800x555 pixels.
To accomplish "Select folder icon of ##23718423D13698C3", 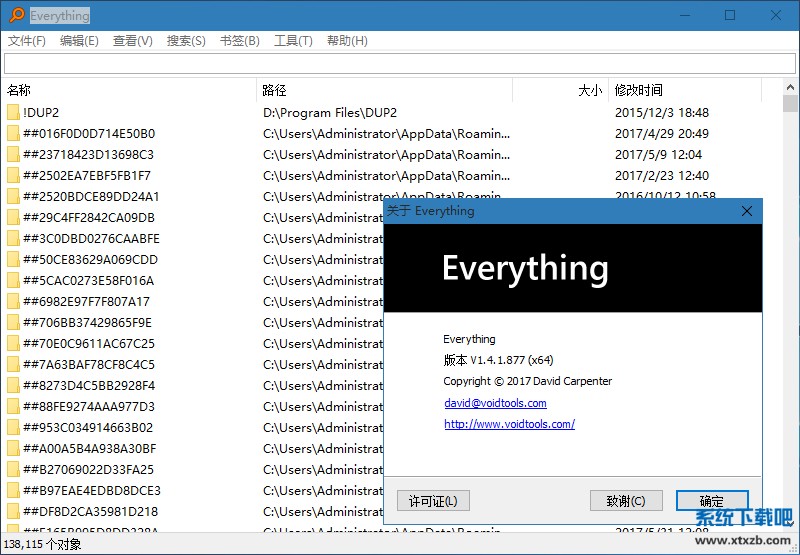I will [x=13, y=155].
